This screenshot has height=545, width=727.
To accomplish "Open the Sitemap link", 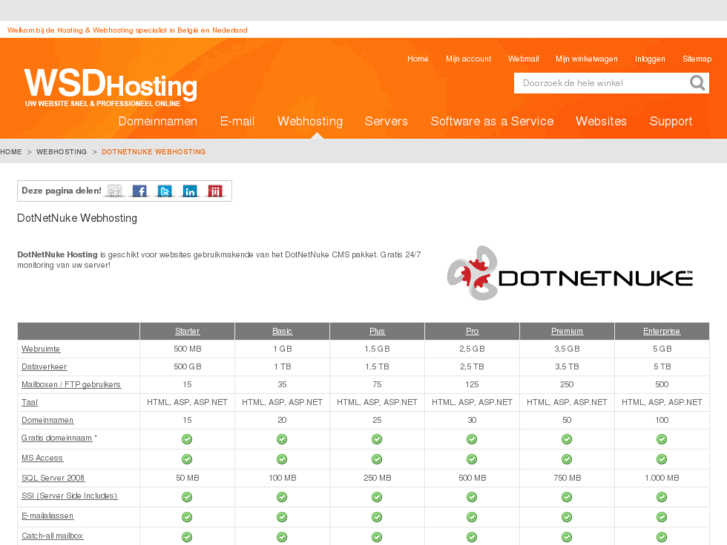I will click(x=697, y=59).
